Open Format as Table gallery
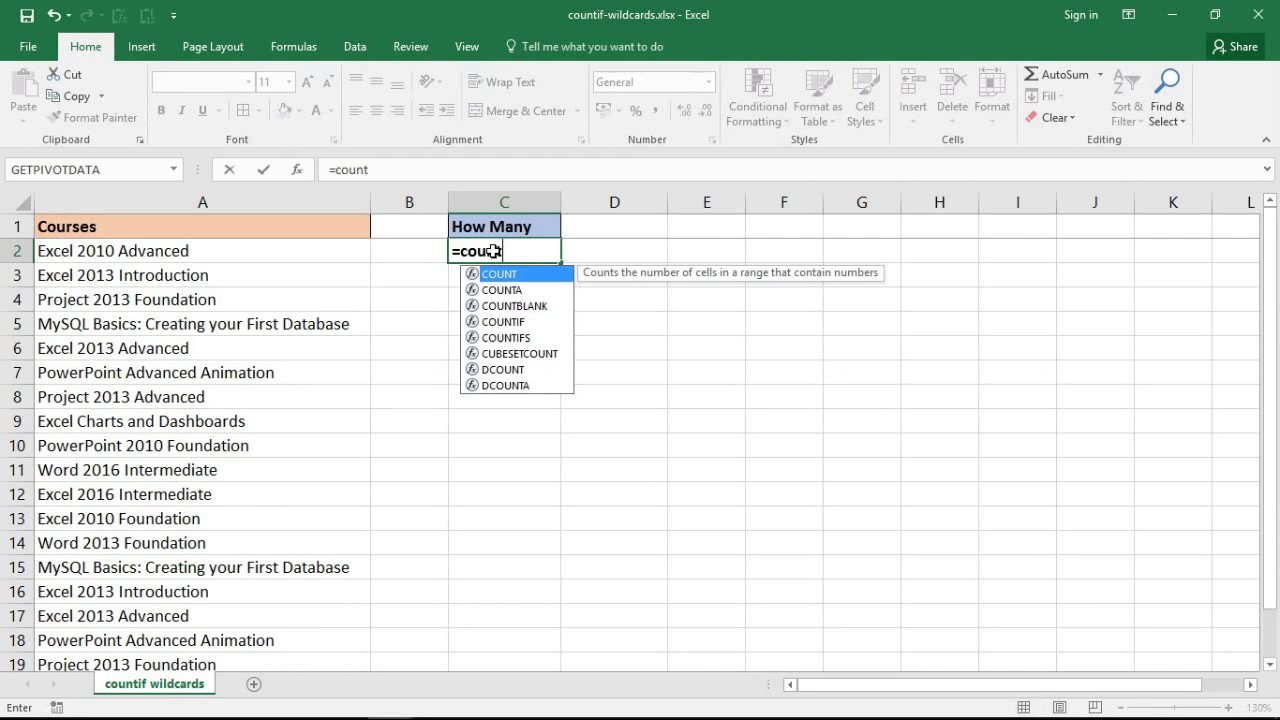The image size is (1280, 720). point(818,98)
